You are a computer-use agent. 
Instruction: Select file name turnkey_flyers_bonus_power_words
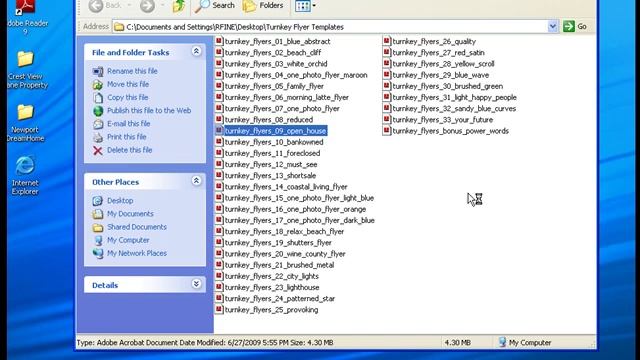coord(451,131)
